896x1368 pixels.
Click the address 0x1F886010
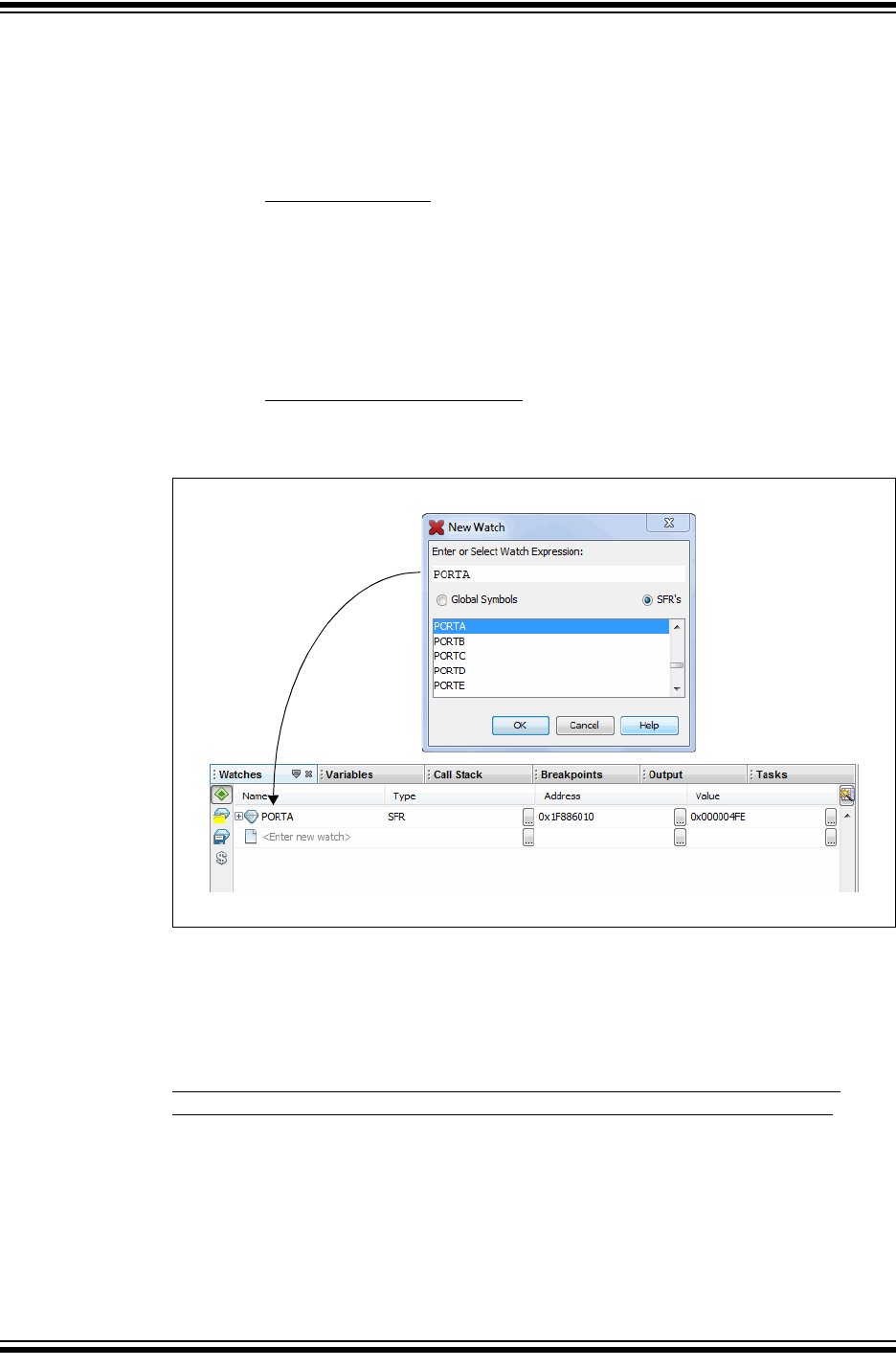tap(566, 817)
